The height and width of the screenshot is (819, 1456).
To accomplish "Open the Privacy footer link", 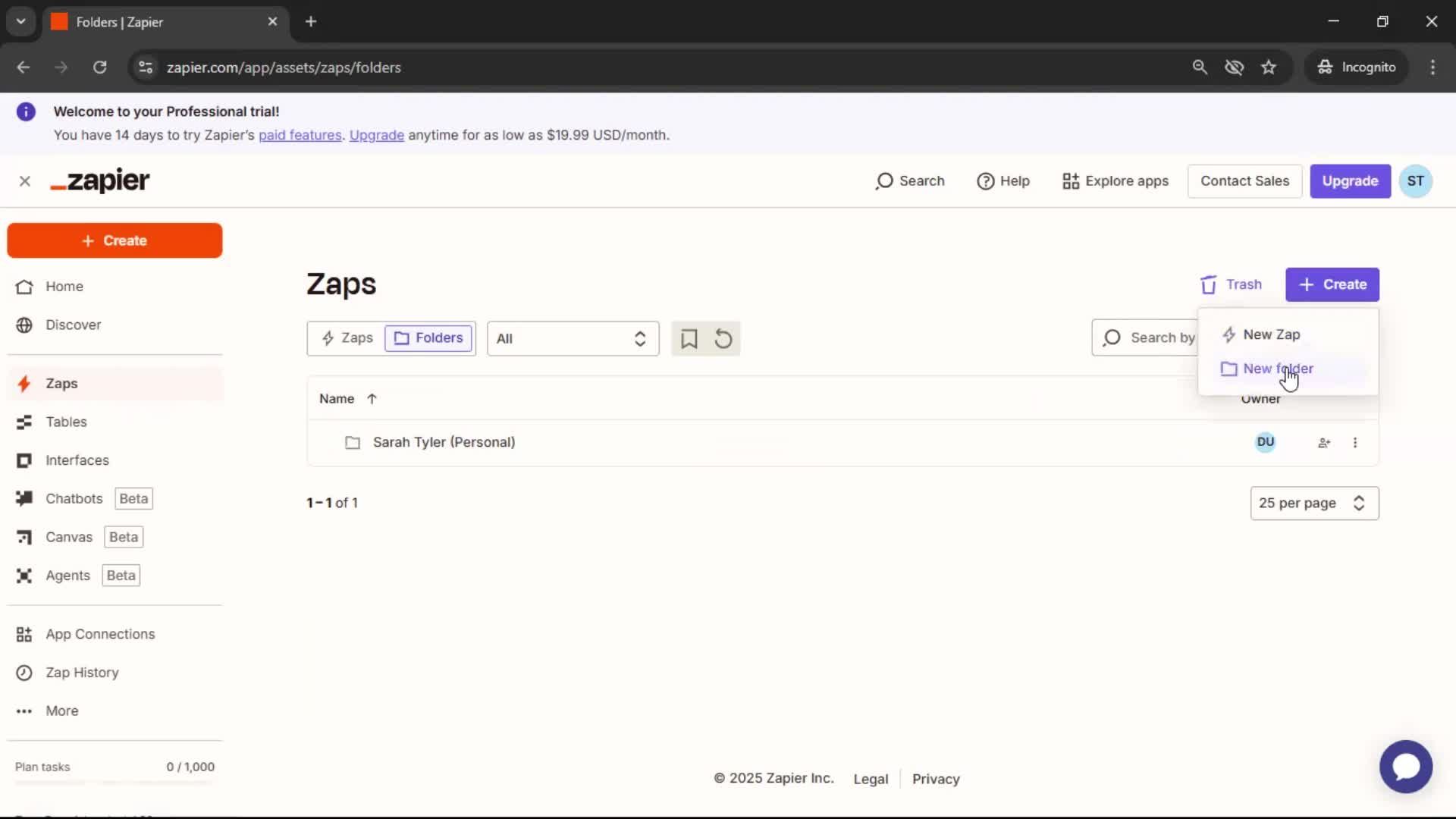I will (x=936, y=780).
